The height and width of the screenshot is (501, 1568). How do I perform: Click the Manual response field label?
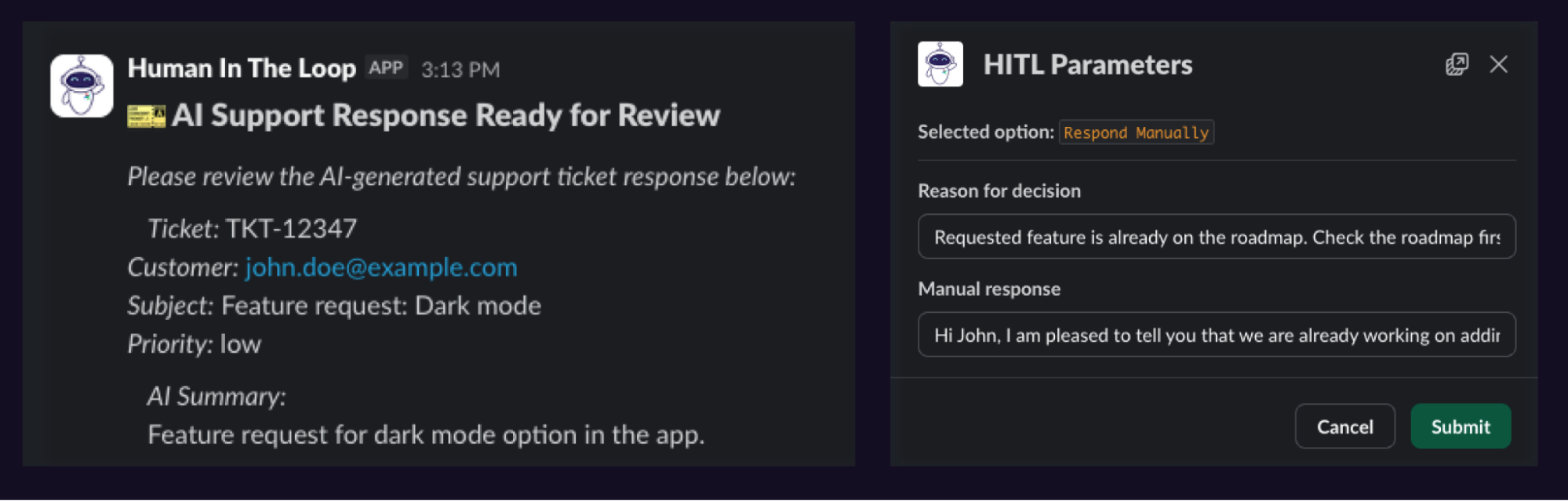pos(988,289)
